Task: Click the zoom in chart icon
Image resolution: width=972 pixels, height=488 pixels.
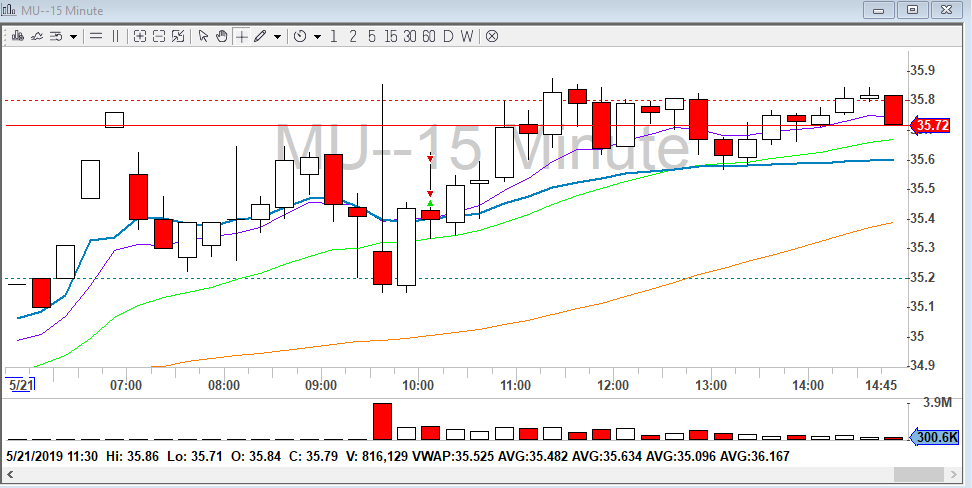Action: pyautogui.click(x=140, y=37)
